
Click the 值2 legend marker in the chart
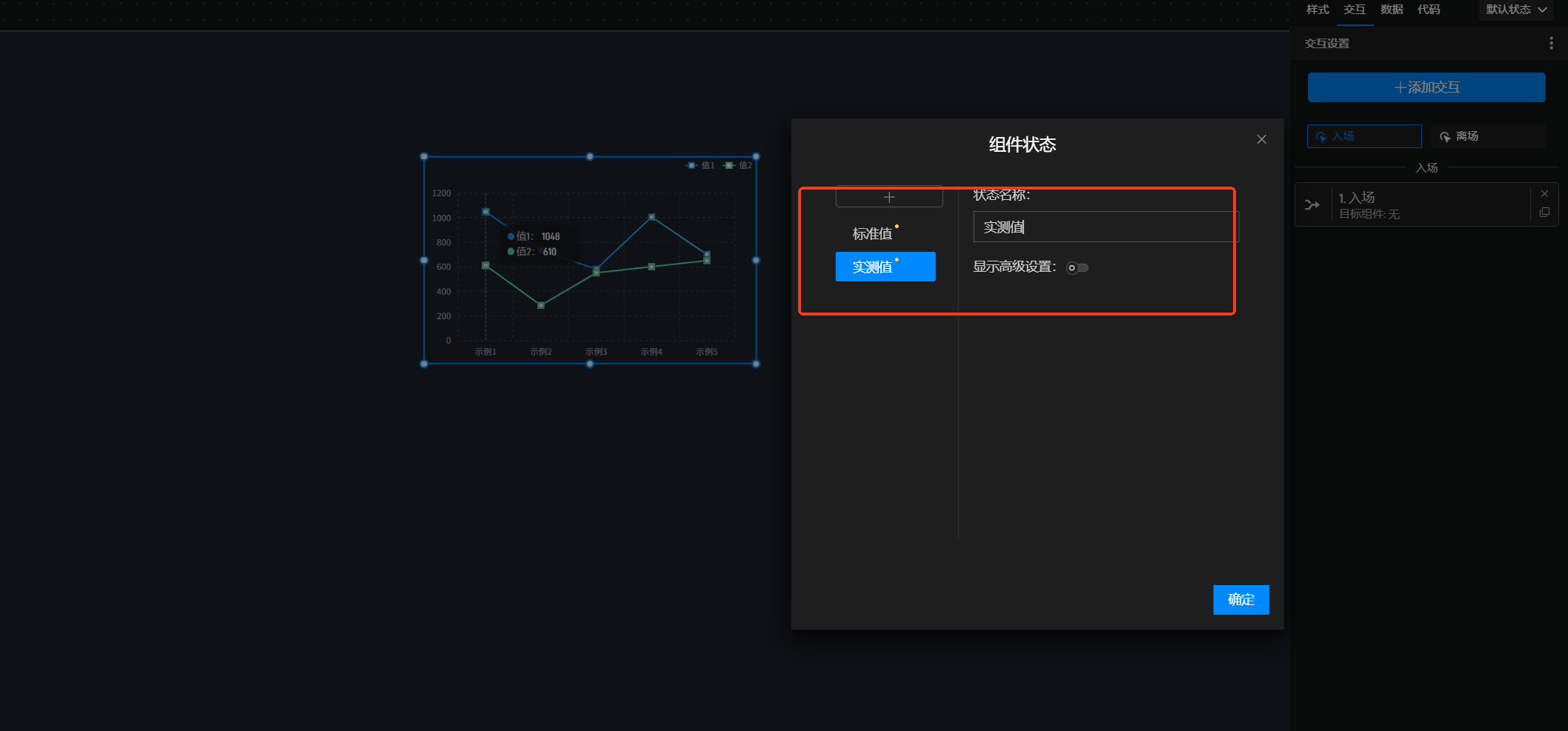click(x=729, y=165)
